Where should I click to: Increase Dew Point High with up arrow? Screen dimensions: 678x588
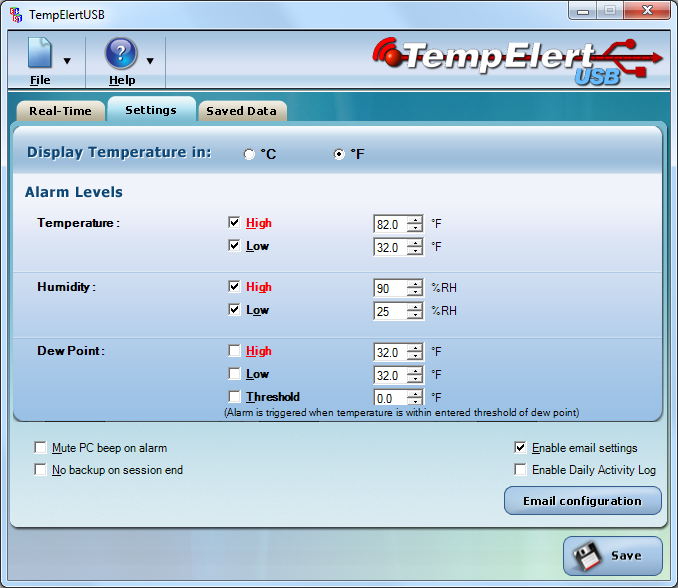415,348
